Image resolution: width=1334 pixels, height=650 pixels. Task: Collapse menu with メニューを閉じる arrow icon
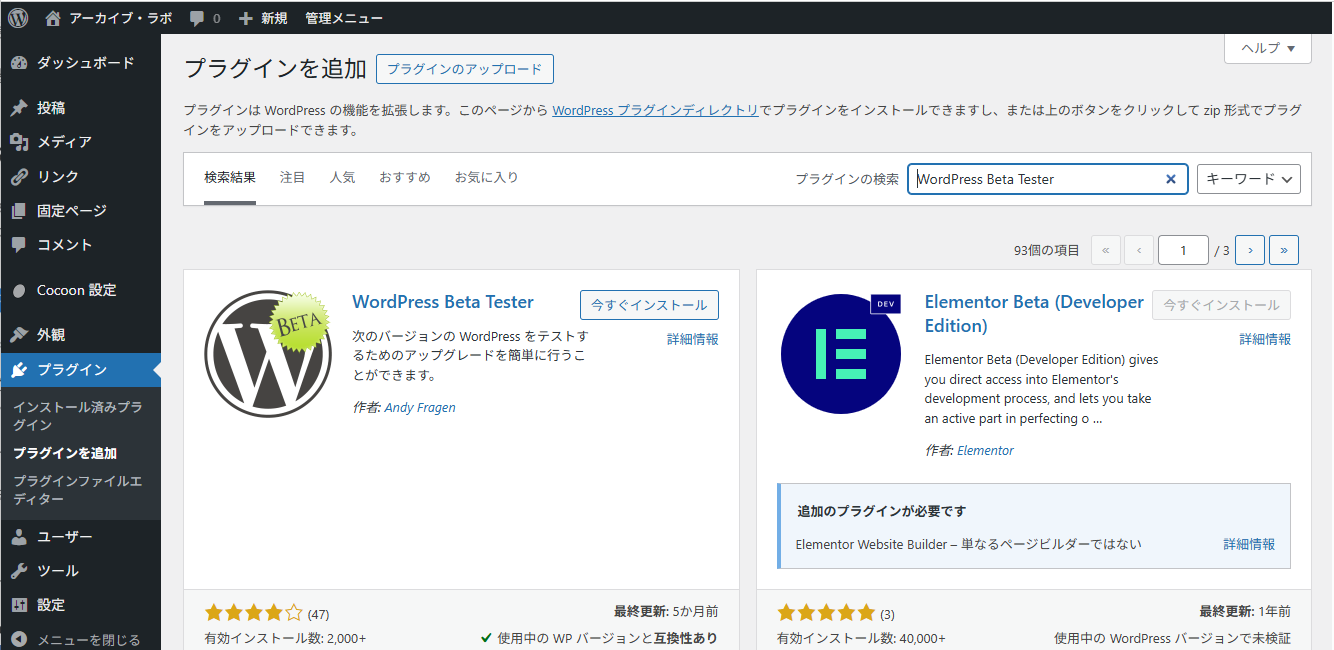point(19,640)
